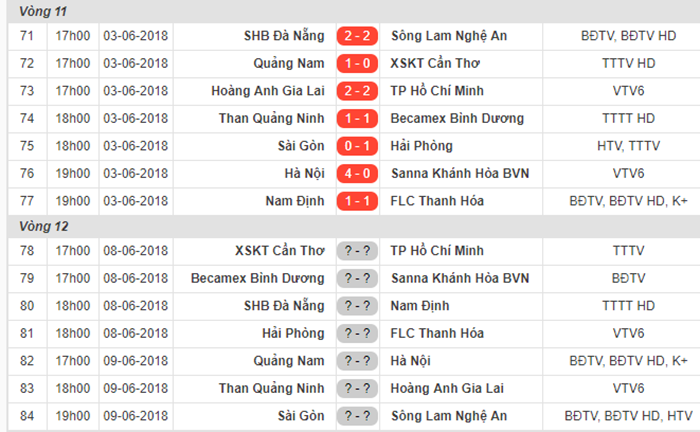Click Hà Nội away team in match 82

point(410,361)
